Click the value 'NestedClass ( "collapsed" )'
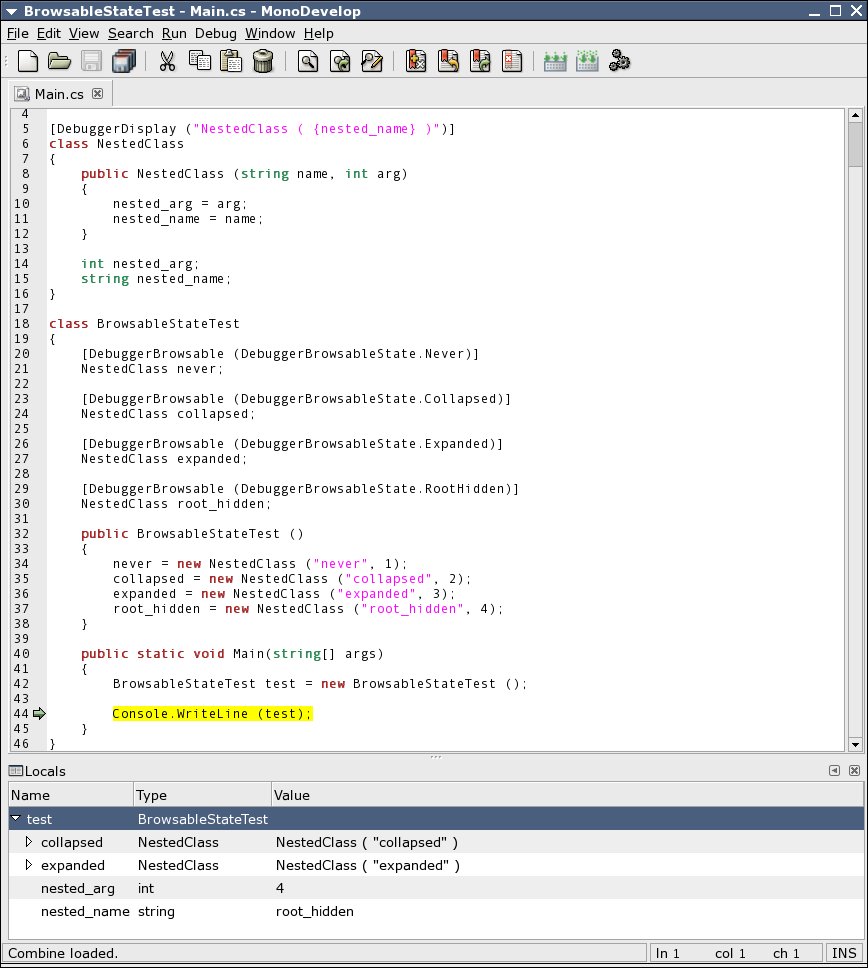The image size is (868, 968). tap(367, 842)
